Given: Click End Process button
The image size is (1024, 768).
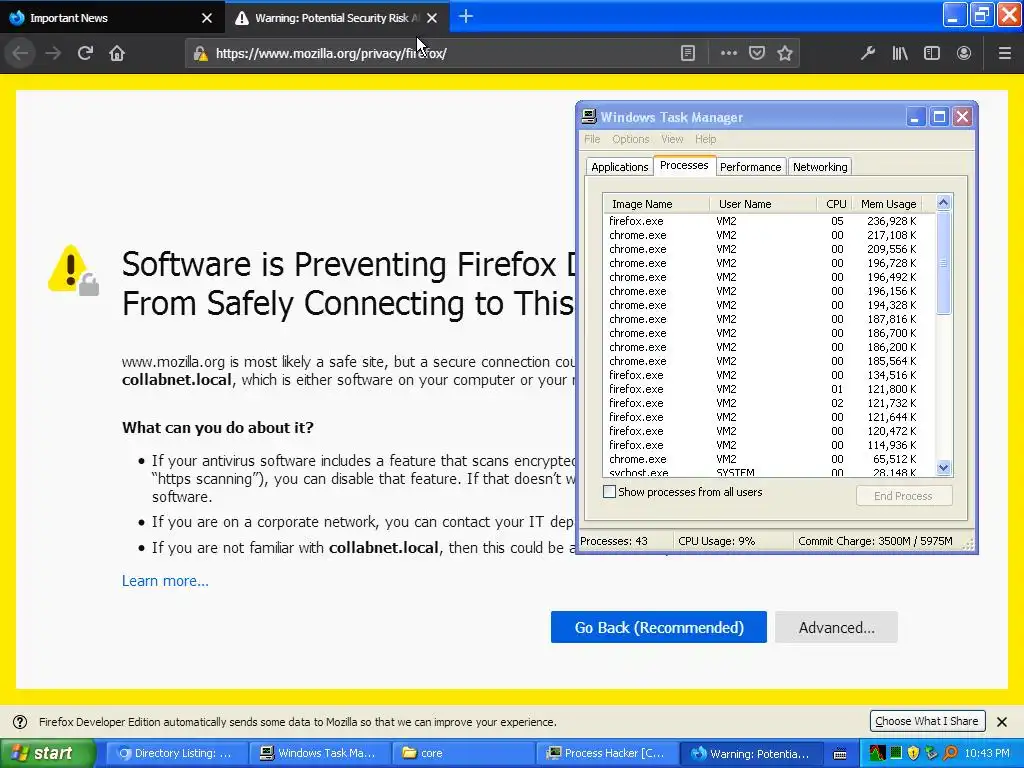Looking at the screenshot, I should [904, 496].
